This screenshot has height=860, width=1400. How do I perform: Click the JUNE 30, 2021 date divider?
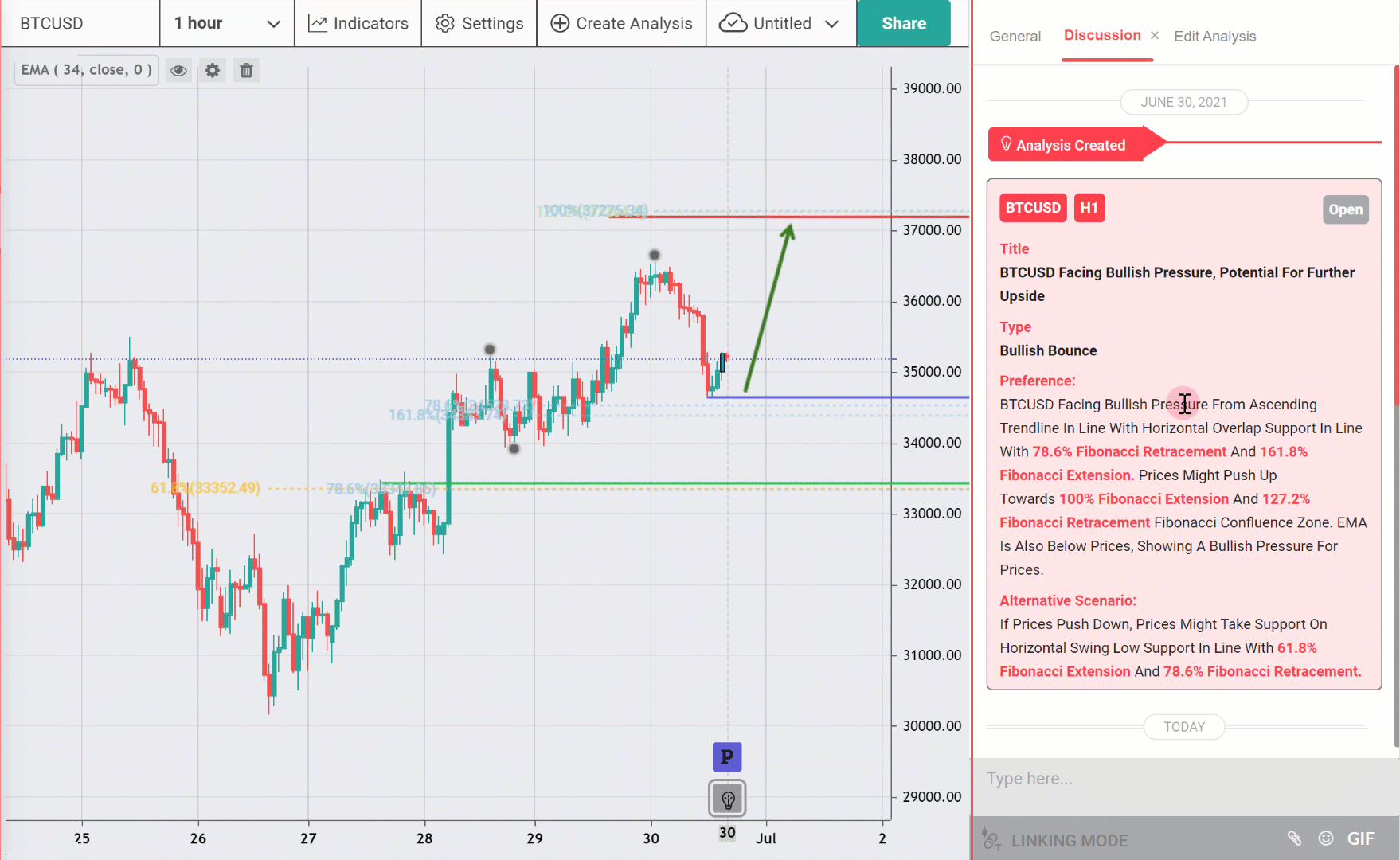point(1183,102)
